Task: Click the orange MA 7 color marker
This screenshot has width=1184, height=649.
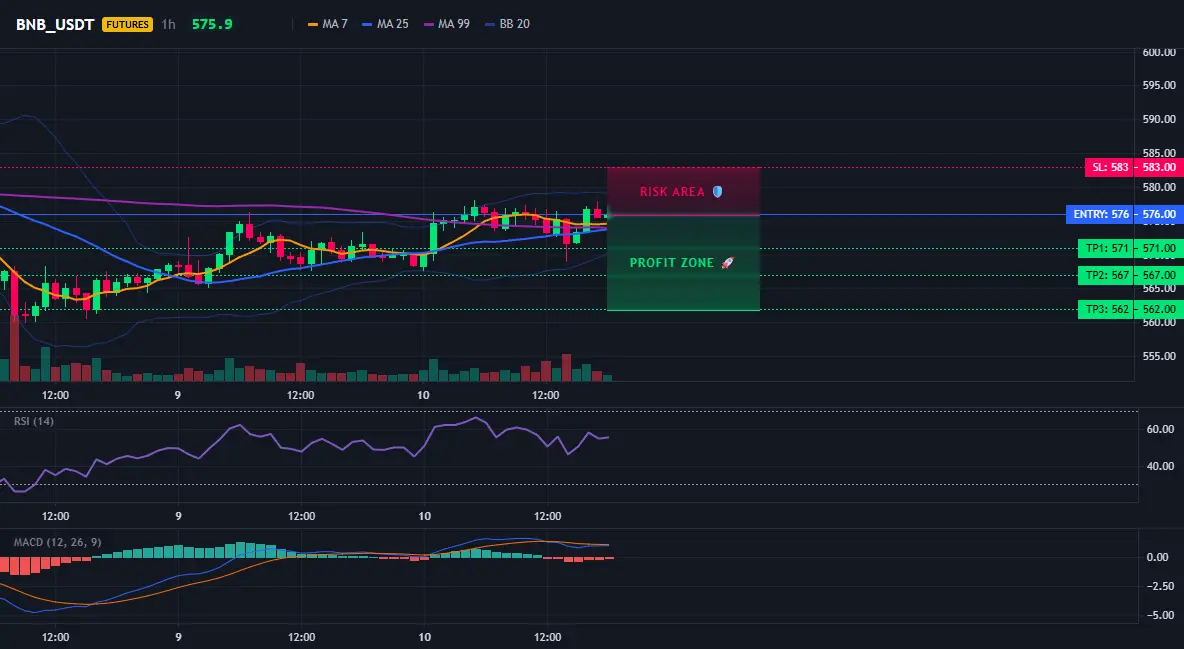Action: pyautogui.click(x=313, y=24)
